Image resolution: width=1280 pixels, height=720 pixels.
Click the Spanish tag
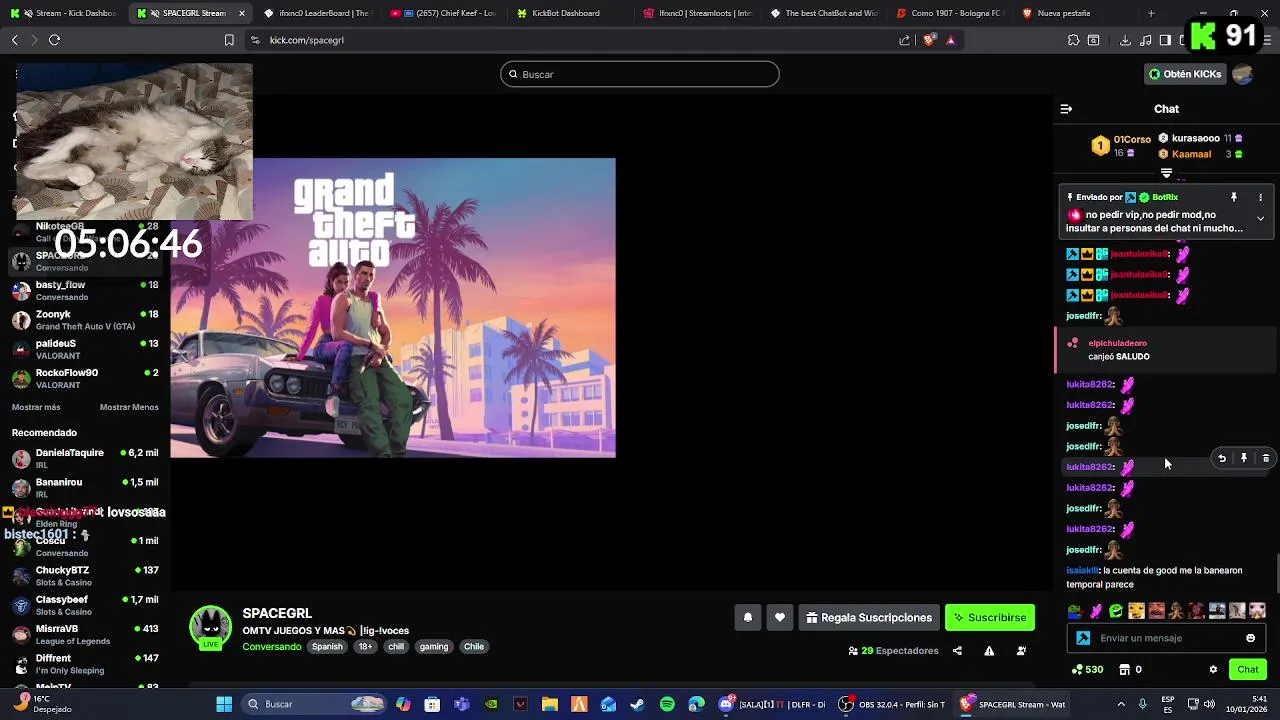[x=326, y=647]
